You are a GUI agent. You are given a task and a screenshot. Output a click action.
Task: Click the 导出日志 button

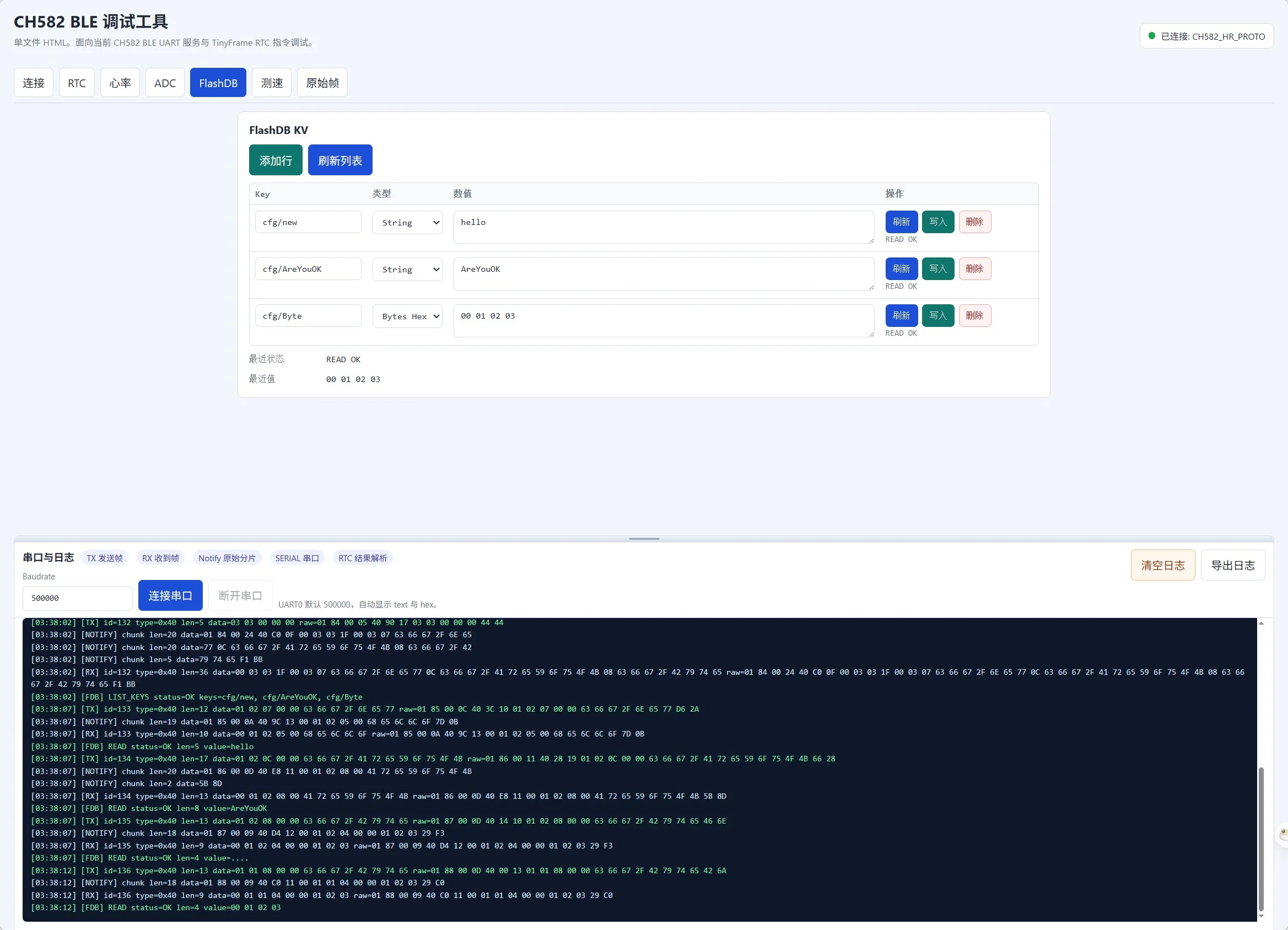pos(1233,565)
